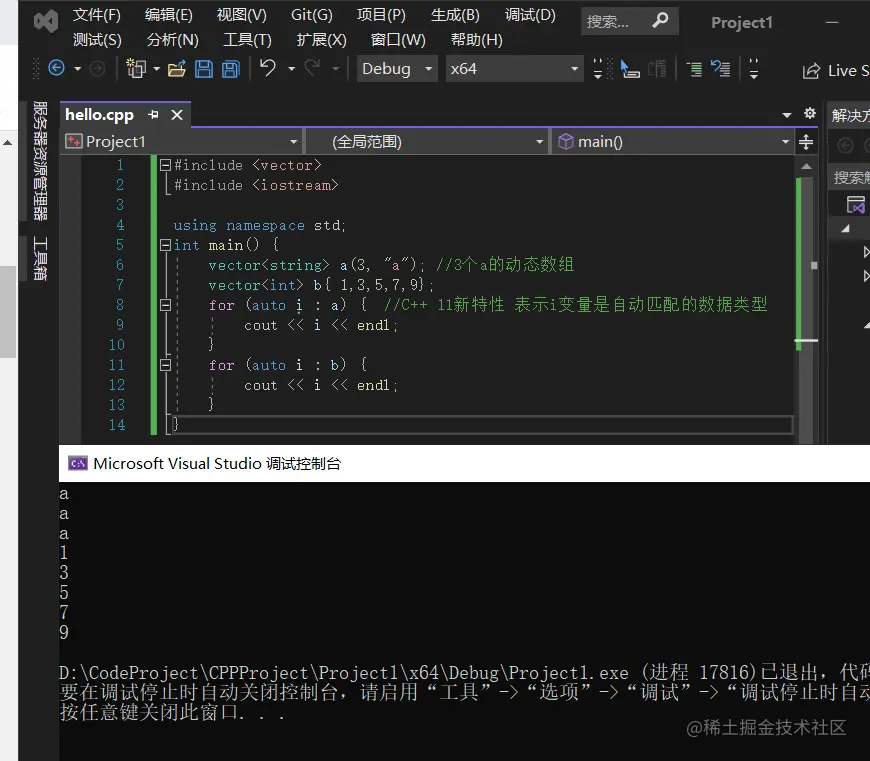
Task: Click the main() cube icon
Action: [565, 141]
